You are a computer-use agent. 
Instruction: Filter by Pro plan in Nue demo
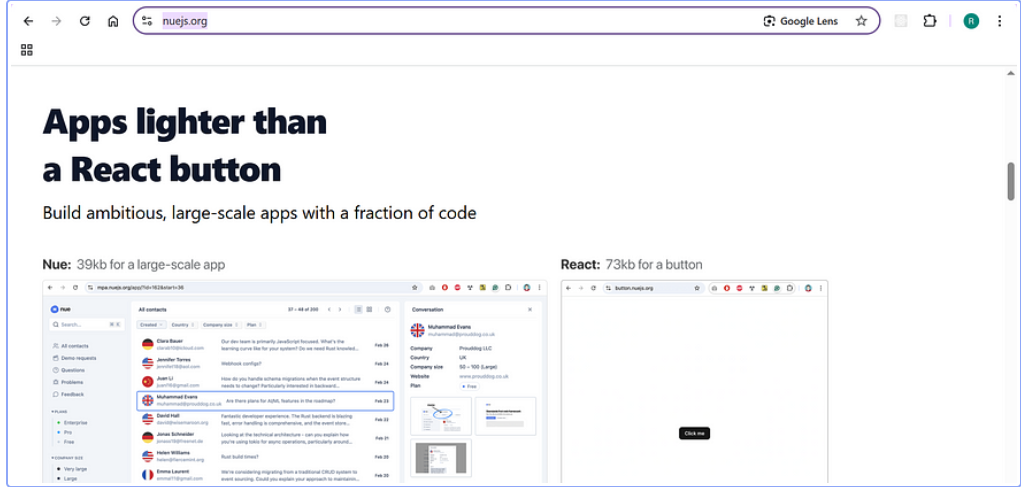click(x=64, y=432)
